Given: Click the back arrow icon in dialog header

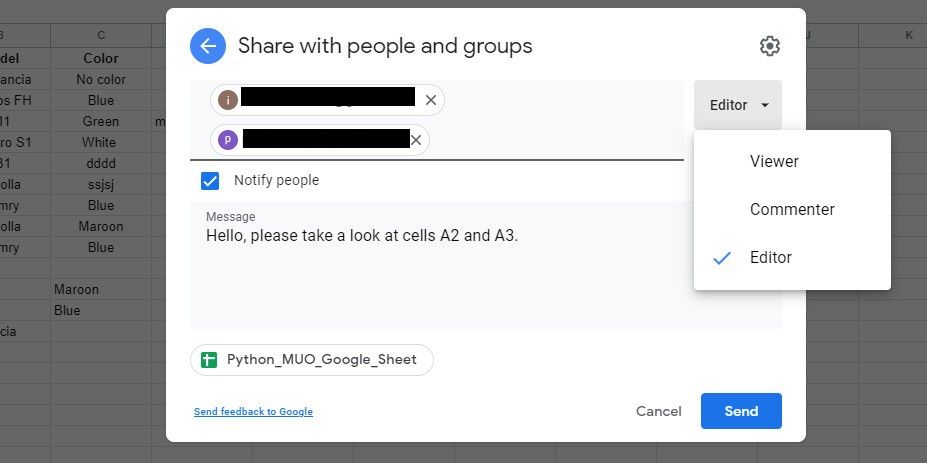Looking at the screenshot, I should [208, 46].
